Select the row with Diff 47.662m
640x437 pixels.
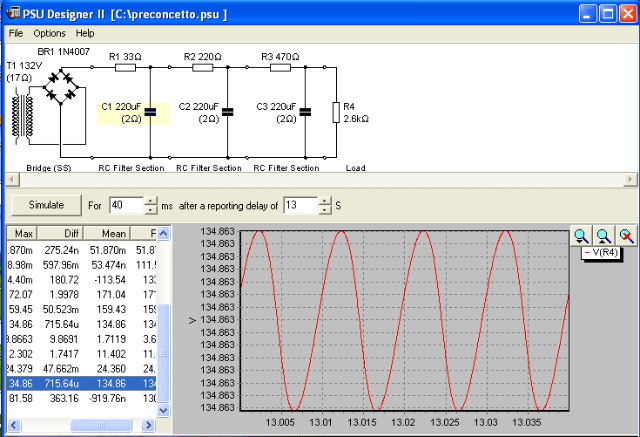(x=82, y=369)
